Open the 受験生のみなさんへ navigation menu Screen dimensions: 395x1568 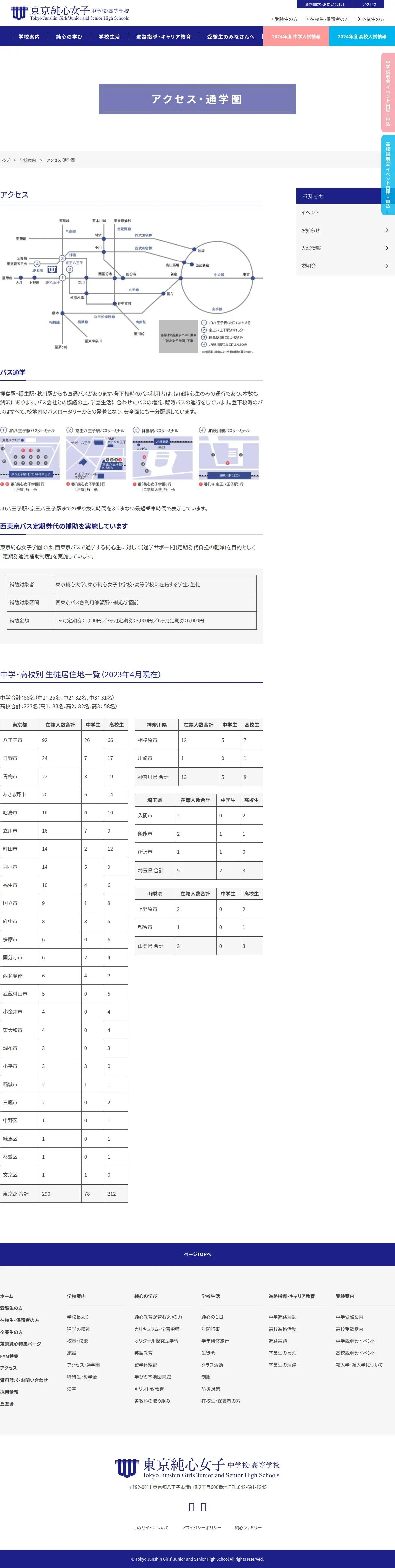231,37
